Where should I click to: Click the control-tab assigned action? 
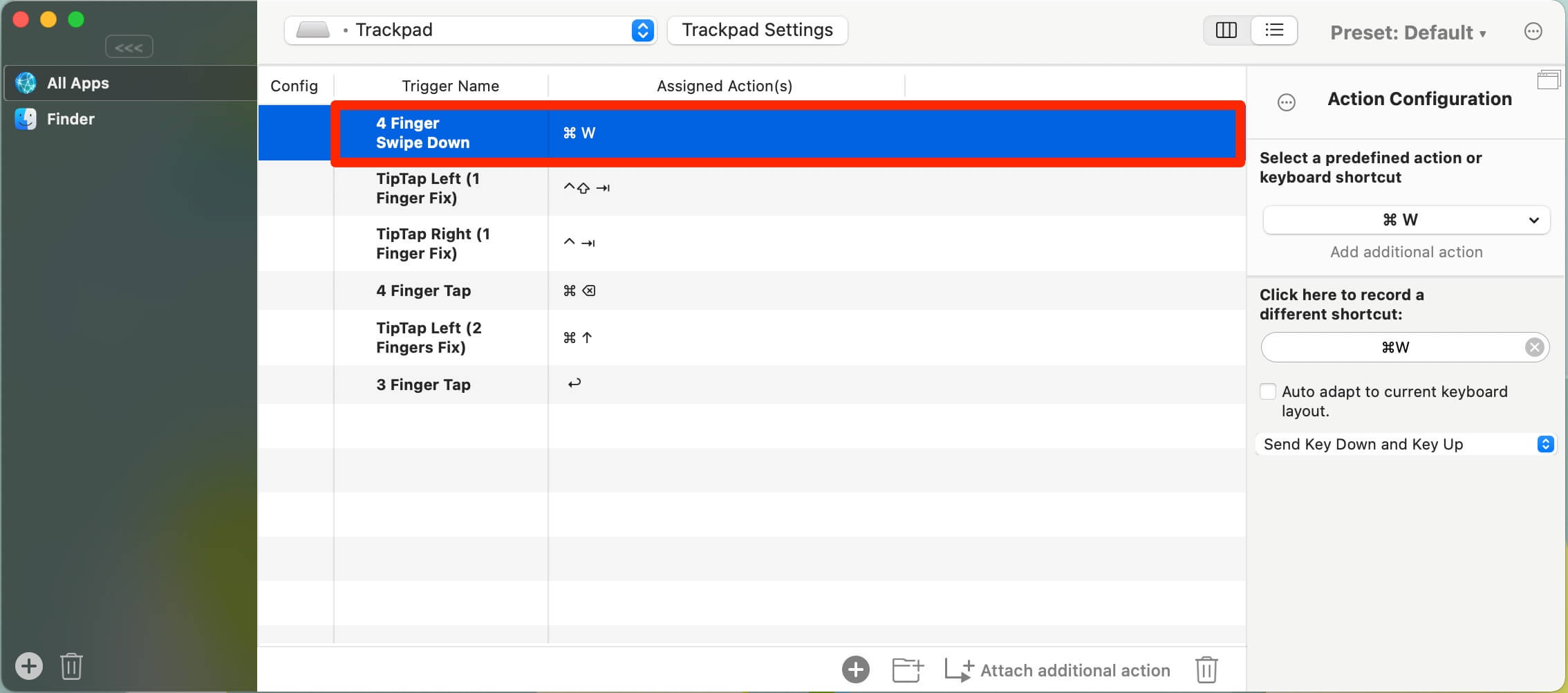click(x=579, y=243)
